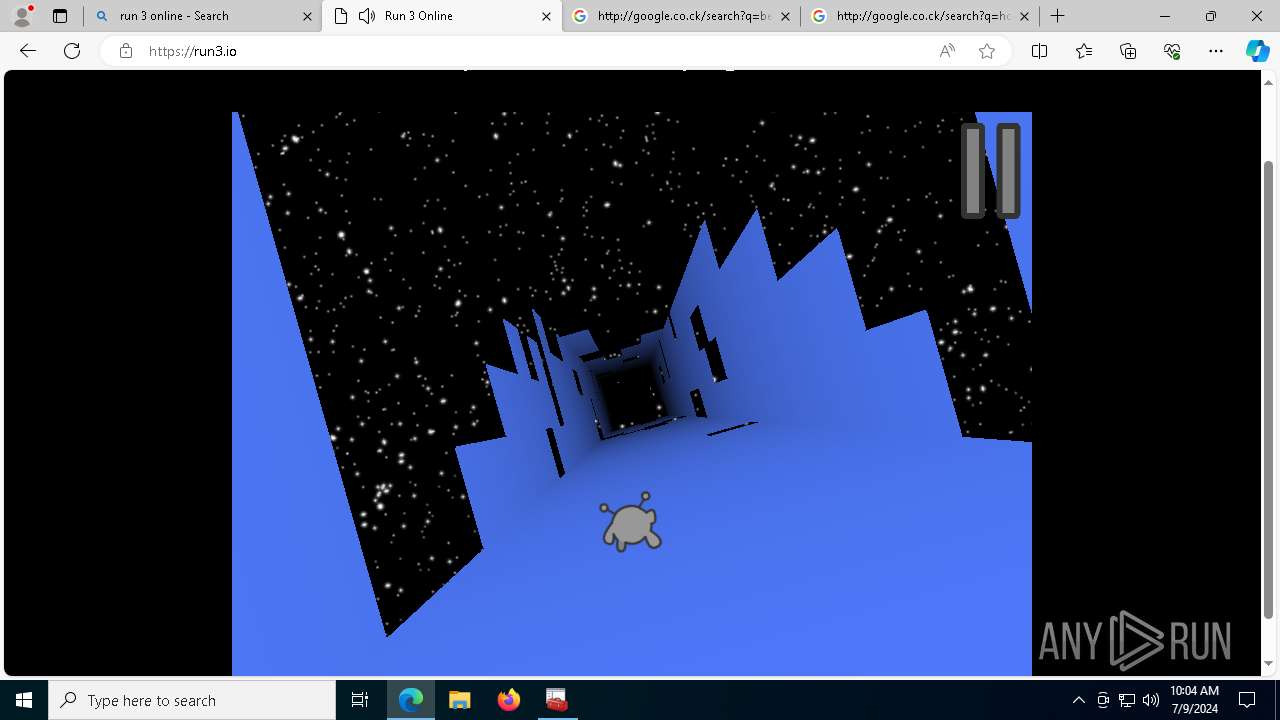Click the taskbar search box
1280x720 pixels.
click(x=192, y=700)
